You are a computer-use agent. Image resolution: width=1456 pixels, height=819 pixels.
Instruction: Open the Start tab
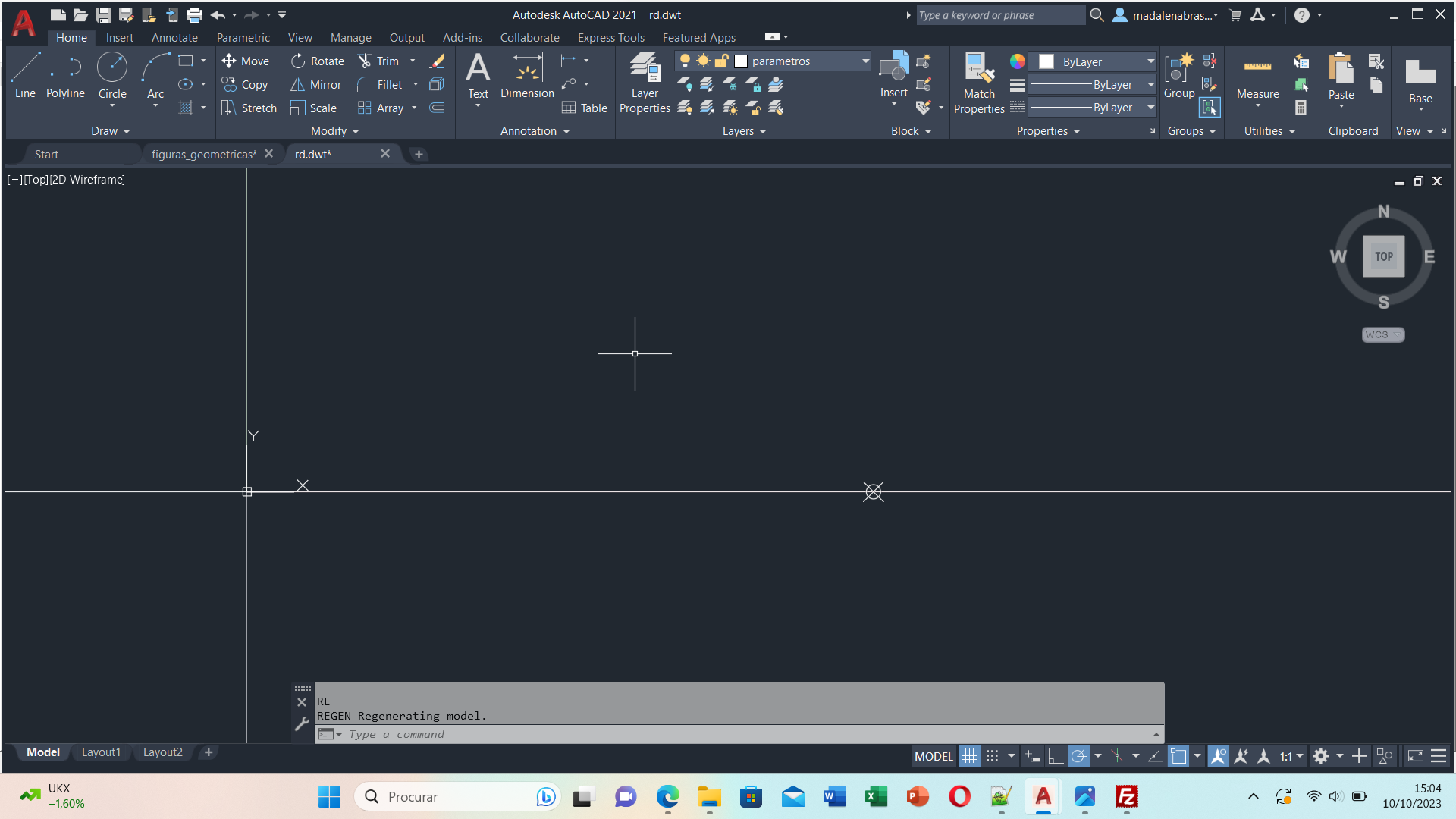(x=46, y=154)
